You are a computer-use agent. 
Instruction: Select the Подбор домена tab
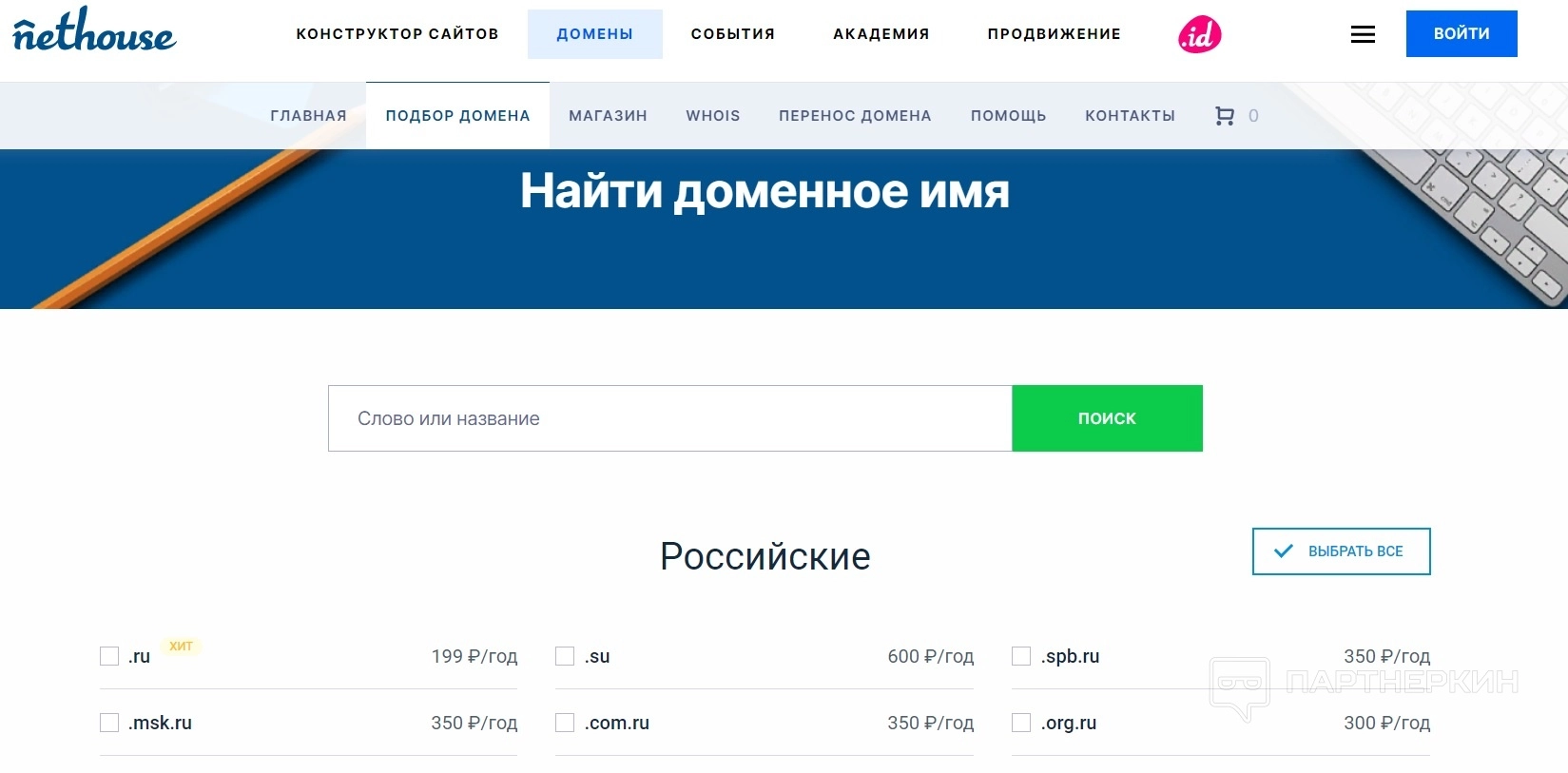(457, 116)
